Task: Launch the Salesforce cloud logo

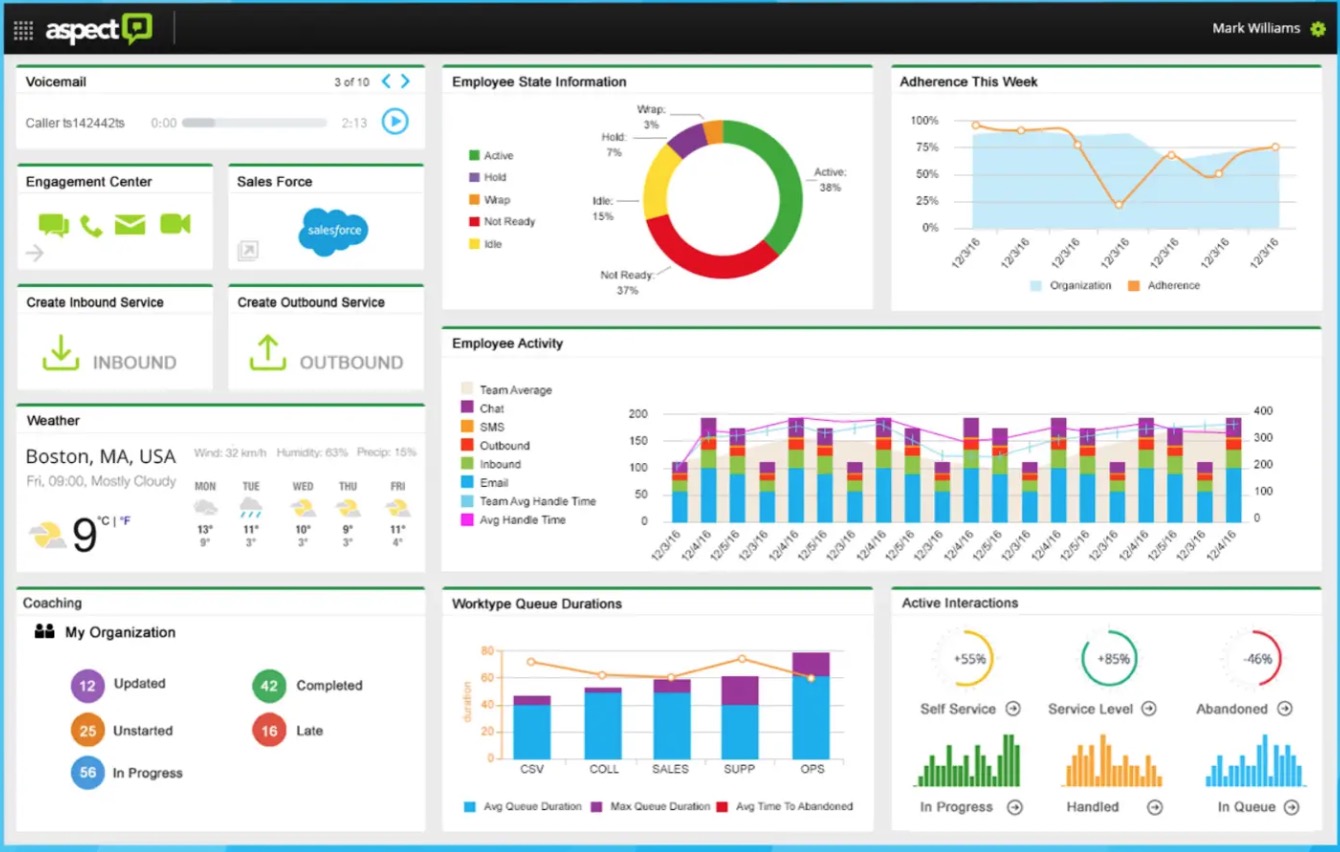Action: tap(333, 230)
